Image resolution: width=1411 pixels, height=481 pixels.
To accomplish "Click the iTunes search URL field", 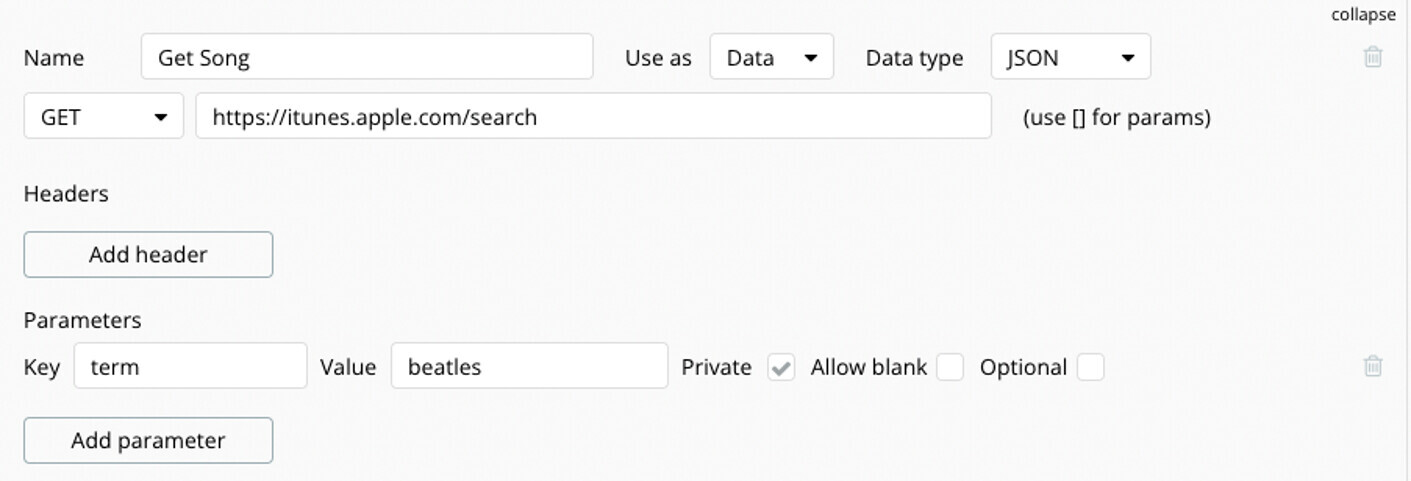I will tap(593, 117).
